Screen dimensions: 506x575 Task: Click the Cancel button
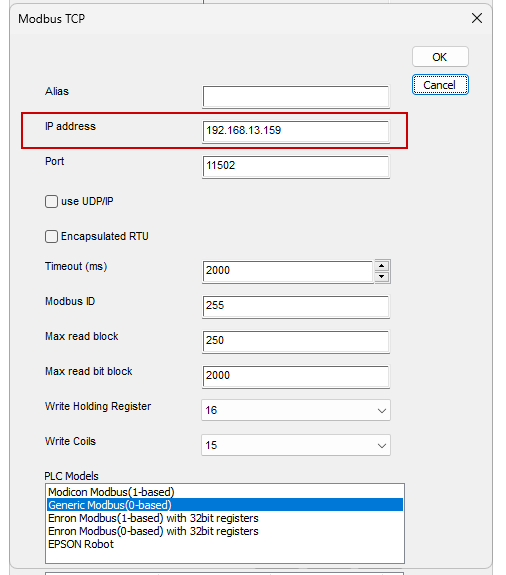(x=440, y=85)
